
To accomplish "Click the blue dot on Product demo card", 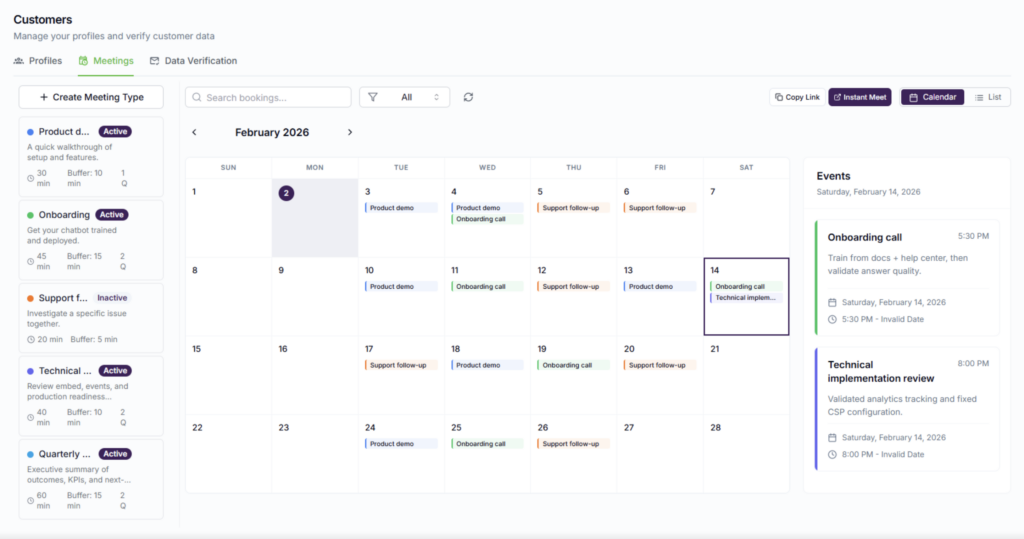I will pos(30,132).
